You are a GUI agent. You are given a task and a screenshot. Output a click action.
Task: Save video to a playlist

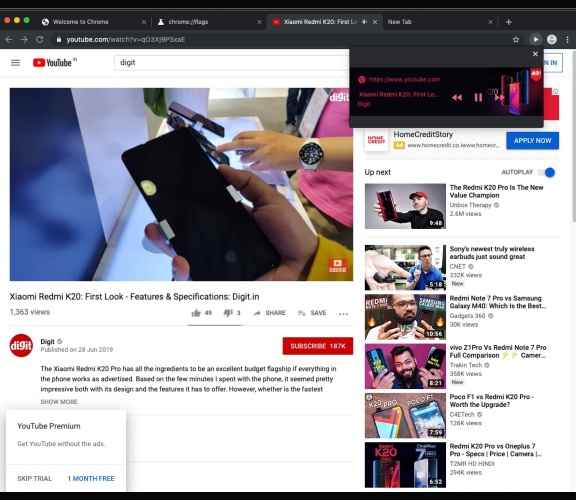312,313
